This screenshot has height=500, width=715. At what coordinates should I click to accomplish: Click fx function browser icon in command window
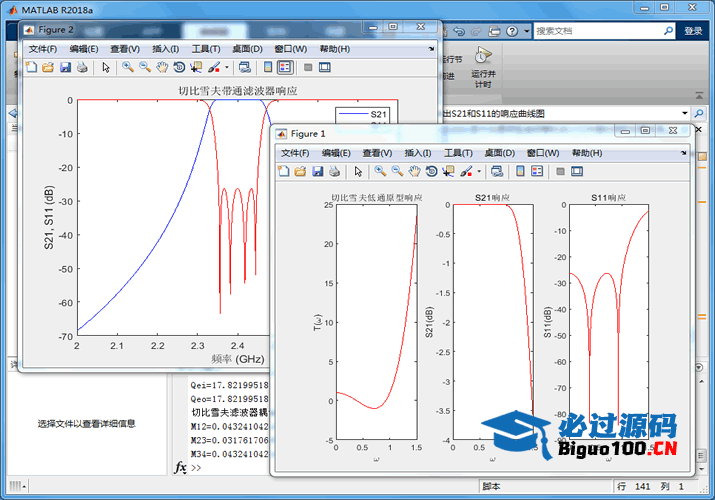click(x=181, y=468)
